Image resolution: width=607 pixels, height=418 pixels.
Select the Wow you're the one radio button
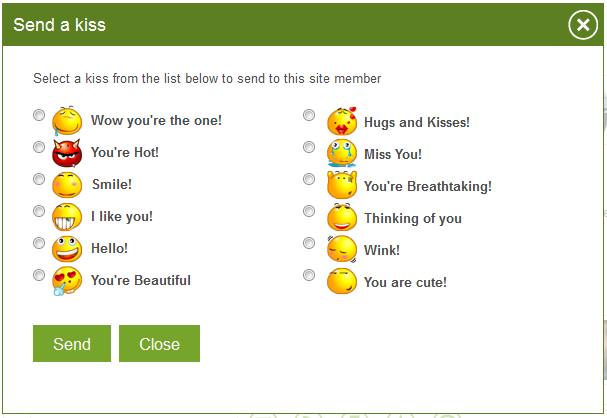tap(39, 115)
